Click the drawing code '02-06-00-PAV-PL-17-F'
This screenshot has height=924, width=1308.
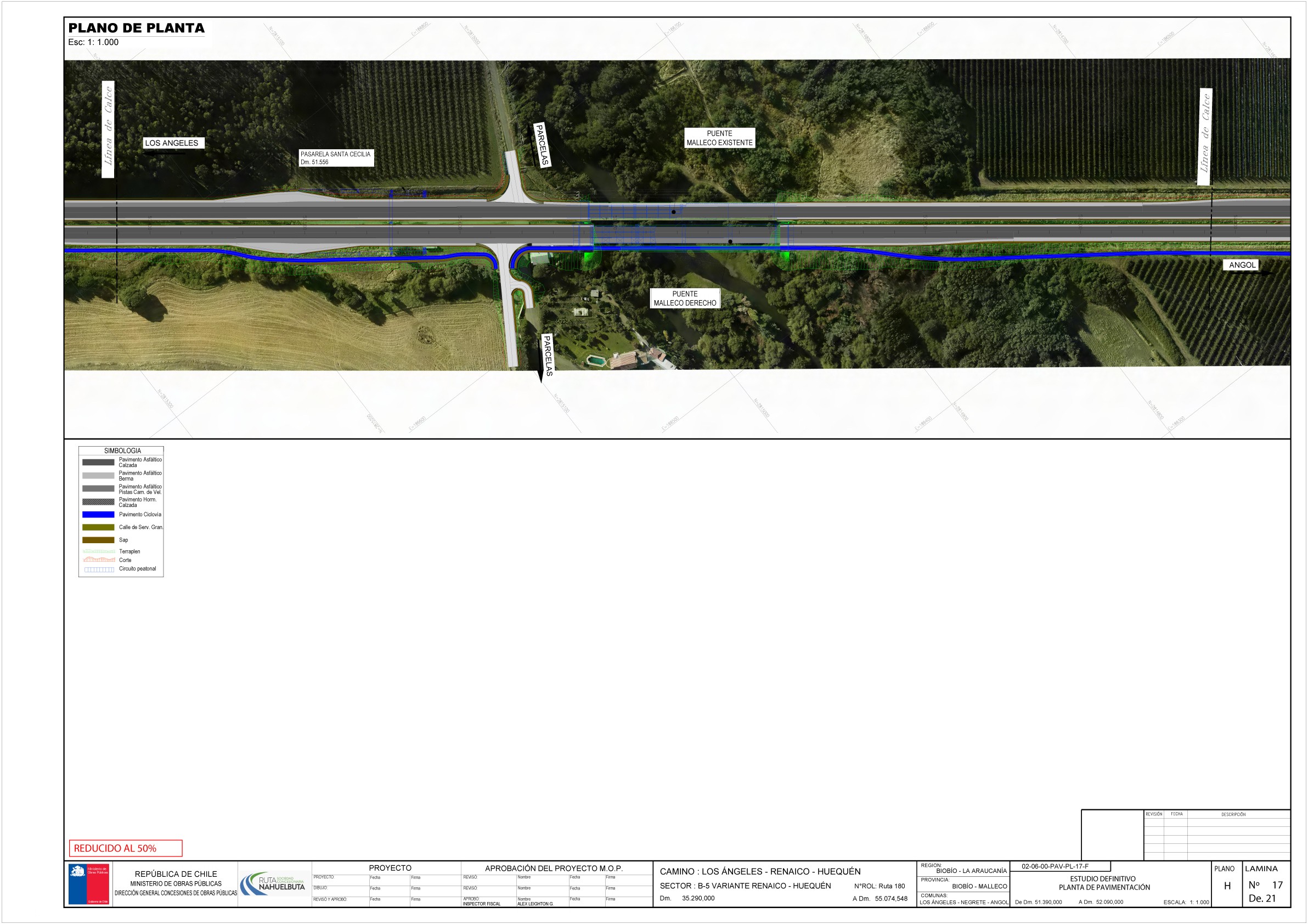(1055, 866)
